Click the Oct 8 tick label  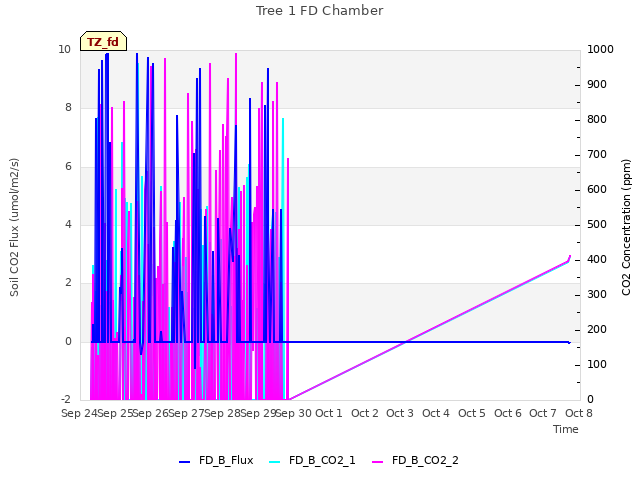(x=579, y=413)
